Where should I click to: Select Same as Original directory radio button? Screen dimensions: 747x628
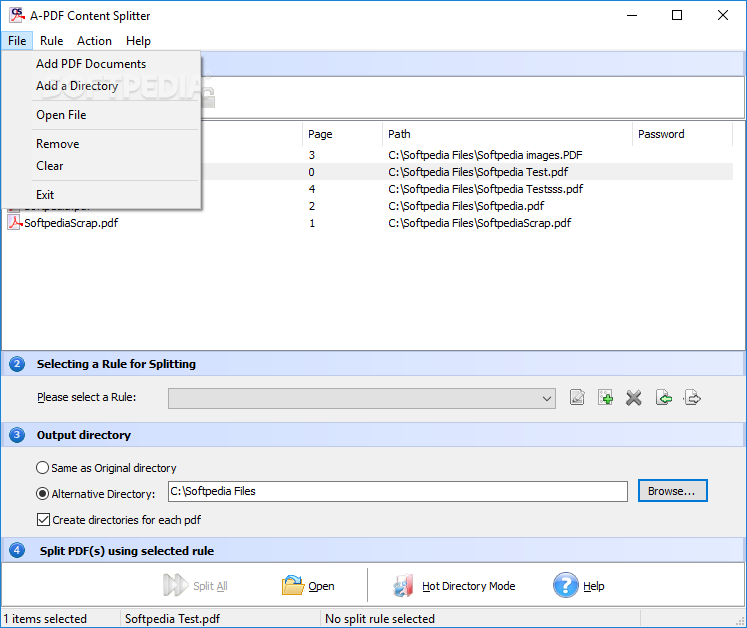tap(42, 468)
